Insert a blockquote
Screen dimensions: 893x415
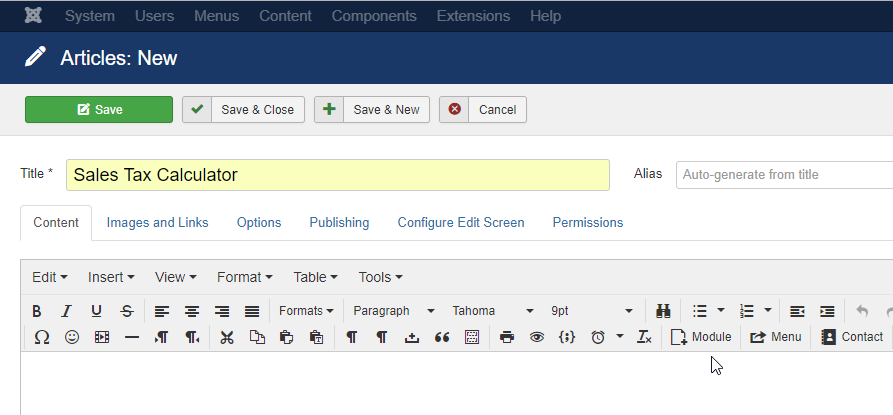click(442, 338)
